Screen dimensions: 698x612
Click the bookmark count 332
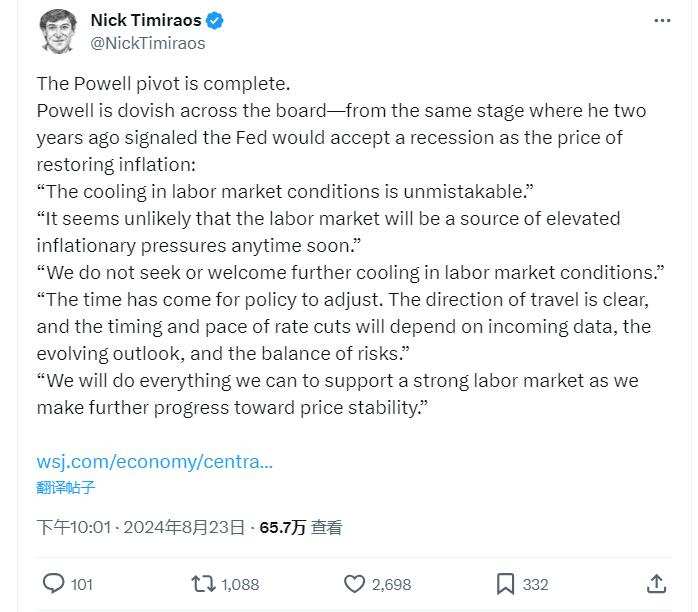535,584
